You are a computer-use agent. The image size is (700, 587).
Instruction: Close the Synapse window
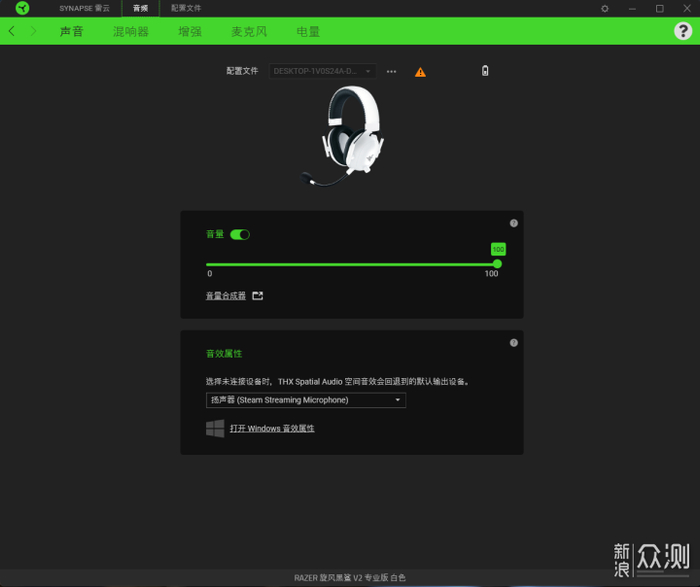[687, 8]
